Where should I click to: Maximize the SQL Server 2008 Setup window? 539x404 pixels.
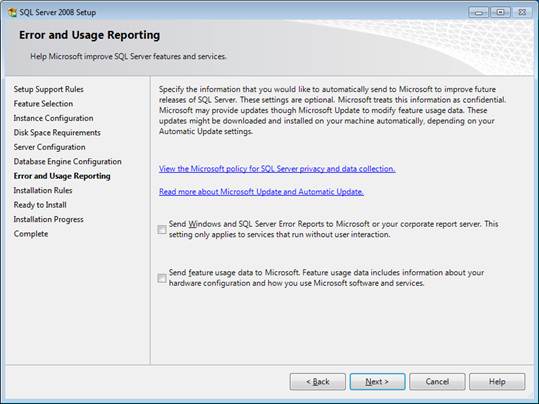500,12
